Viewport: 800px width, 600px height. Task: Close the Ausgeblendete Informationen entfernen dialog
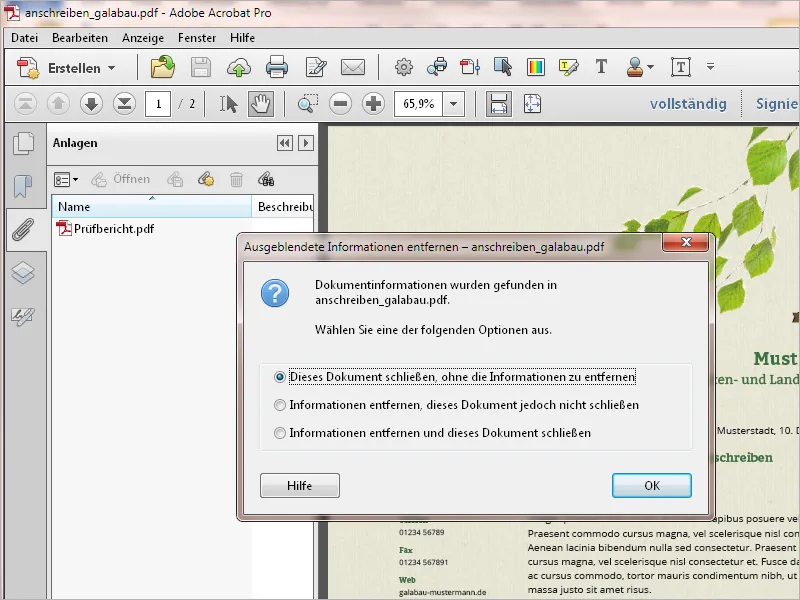point(686,242)
